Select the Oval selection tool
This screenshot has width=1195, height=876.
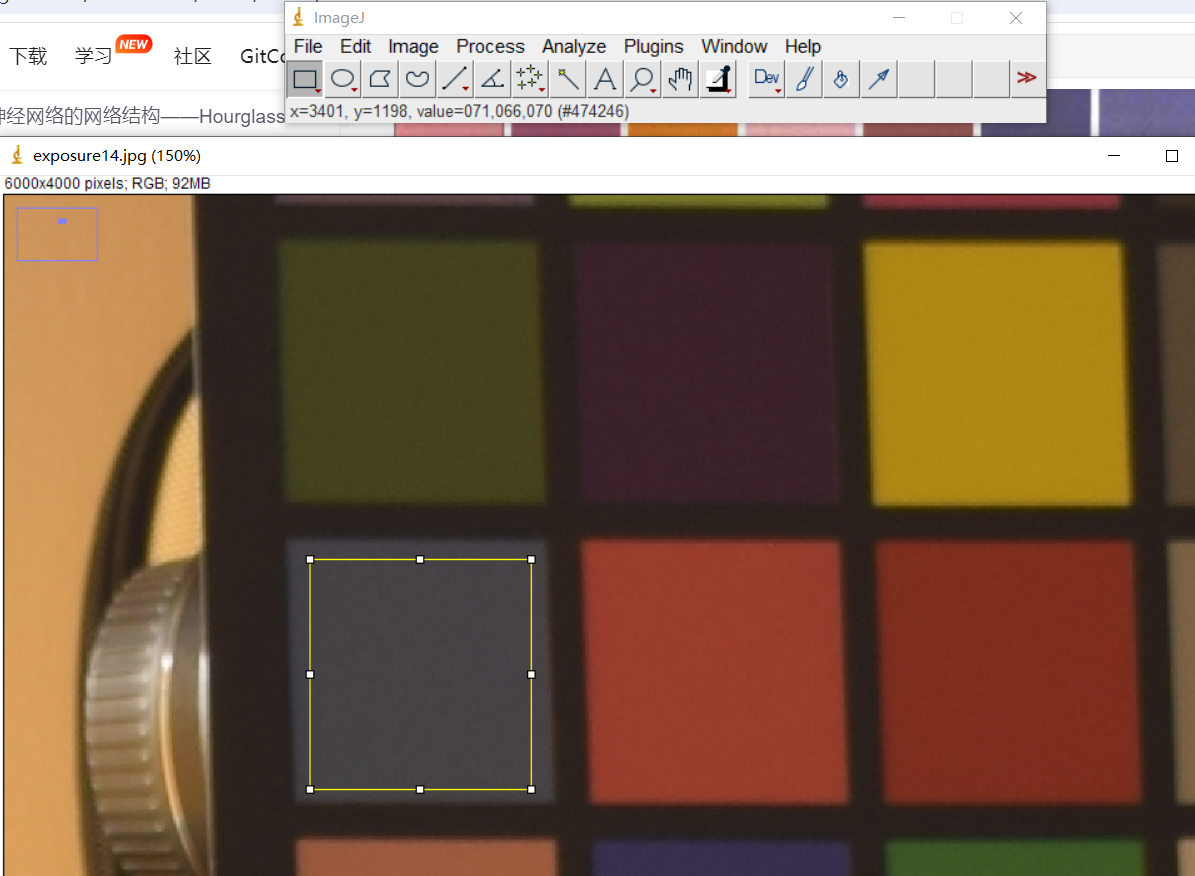pos(343,79)
